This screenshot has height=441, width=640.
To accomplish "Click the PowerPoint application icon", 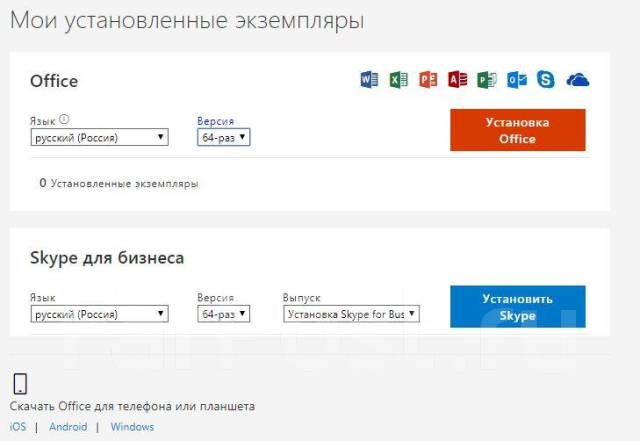I will coord(428,80).
